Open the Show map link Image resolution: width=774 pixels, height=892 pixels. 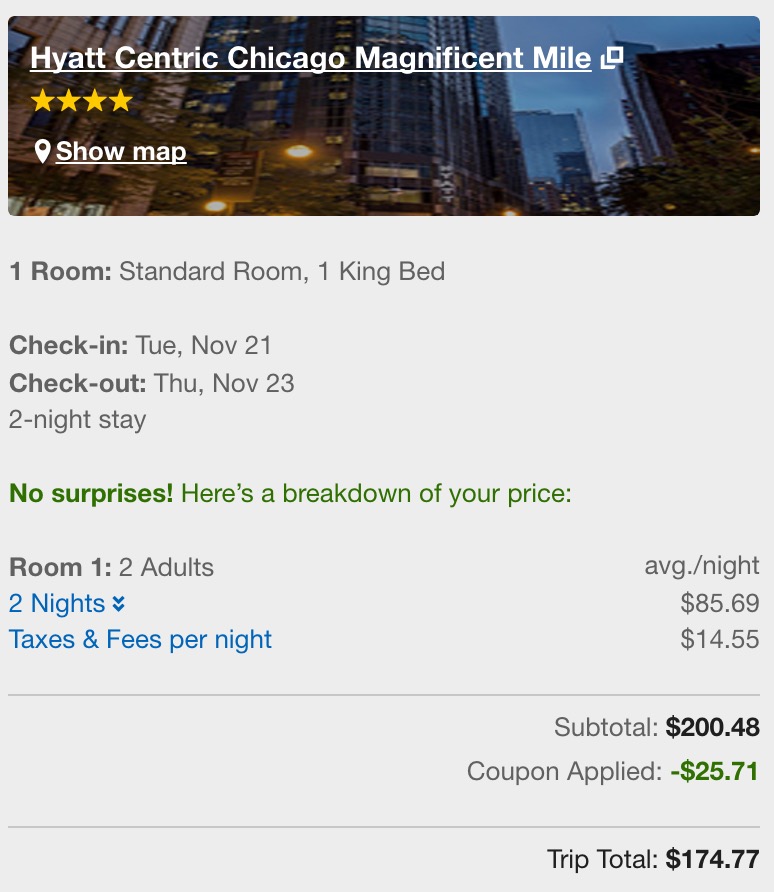coord(121,152)
